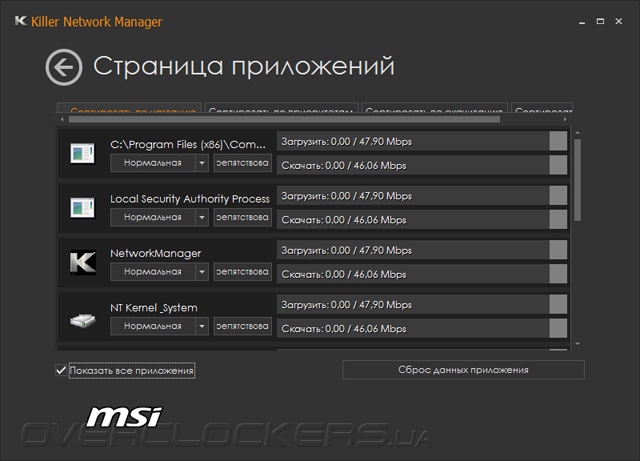Viewport: 640px width, 461px height.
Task: Click C:\Program Files (x86)\Com... name
Action: [x=188, y=145]
